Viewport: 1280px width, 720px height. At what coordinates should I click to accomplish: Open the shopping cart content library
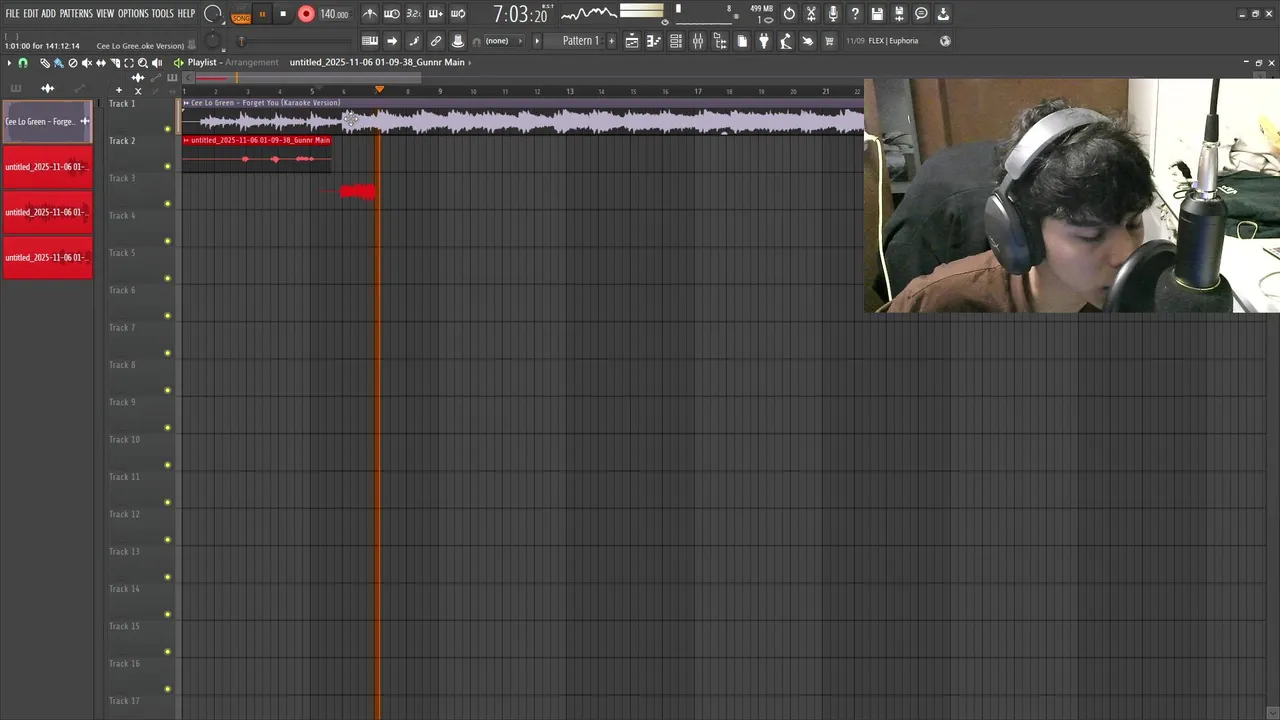[829, 41]
